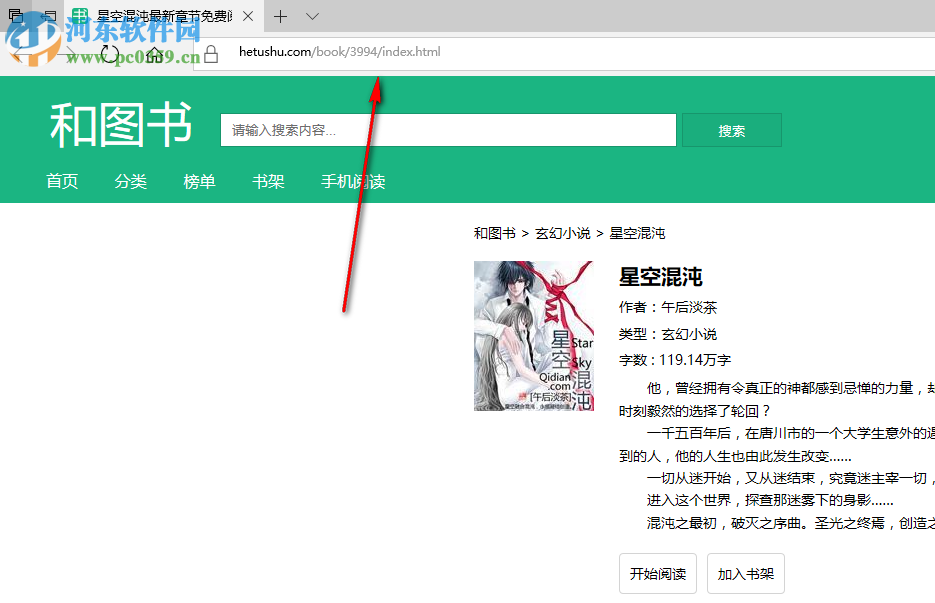Click inside the search content input field
Screen dimensions: 935x603
pos(447,130)
